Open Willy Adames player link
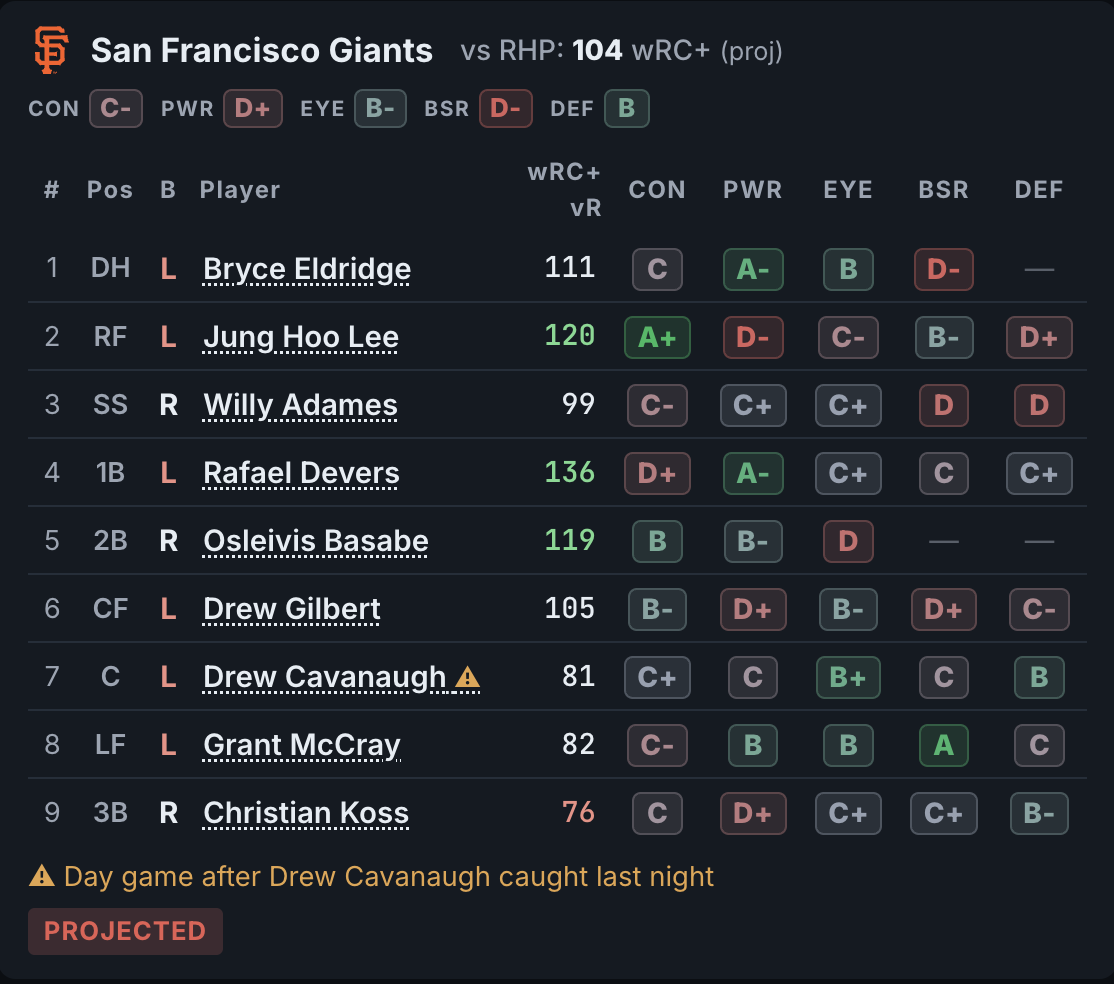Image resolution: width=1114 pixels, height=984 pixels. pos(300,405)
